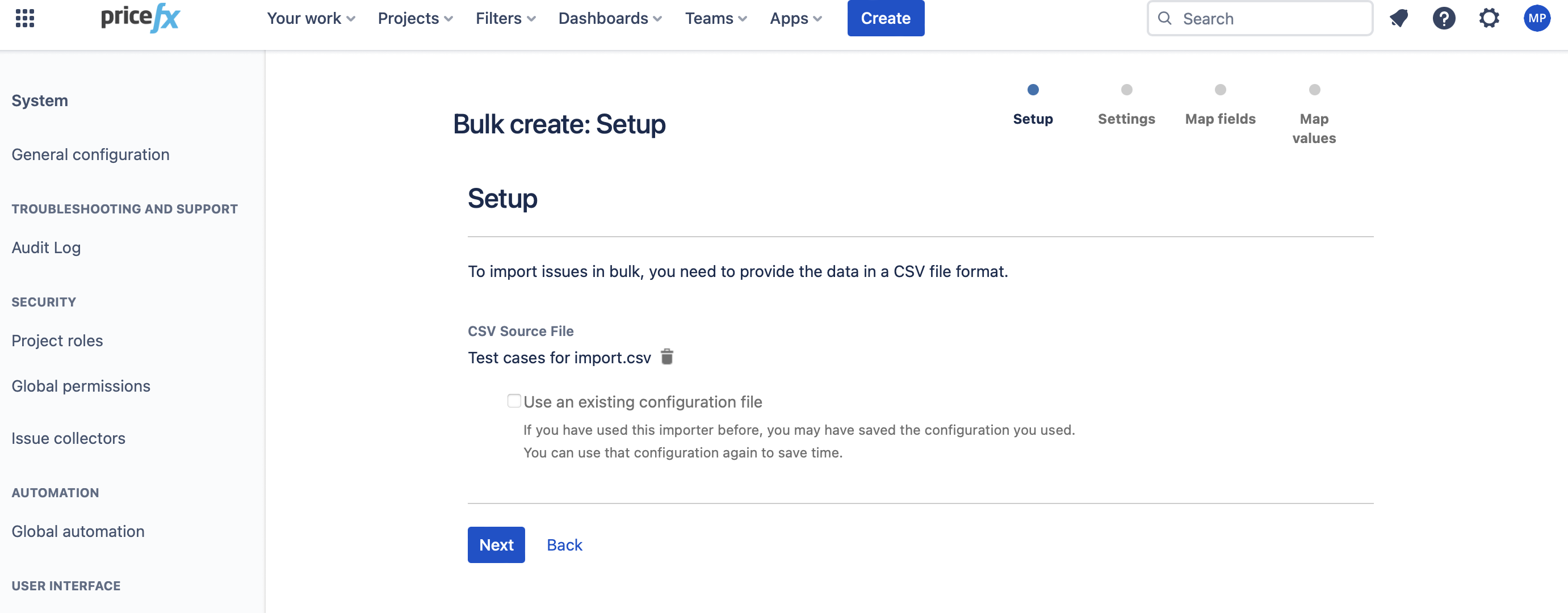Open the help question mark icon
1568x613 pixels.
(x=1444, y=18)
